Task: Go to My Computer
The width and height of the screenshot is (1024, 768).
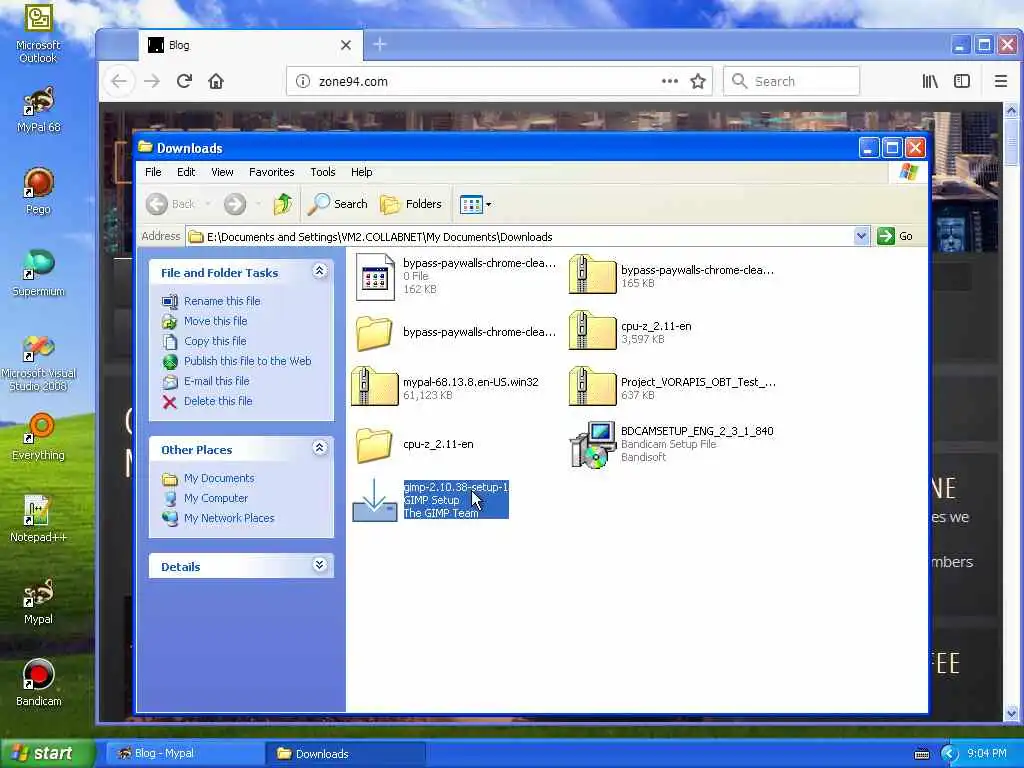Action: [205, 498]
